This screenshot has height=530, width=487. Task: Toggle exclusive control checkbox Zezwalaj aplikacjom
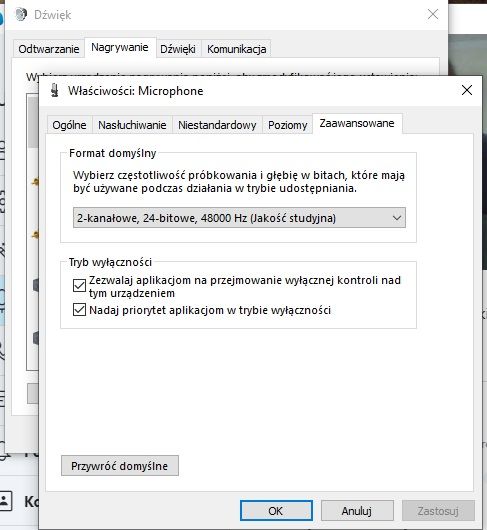(79, 286)
